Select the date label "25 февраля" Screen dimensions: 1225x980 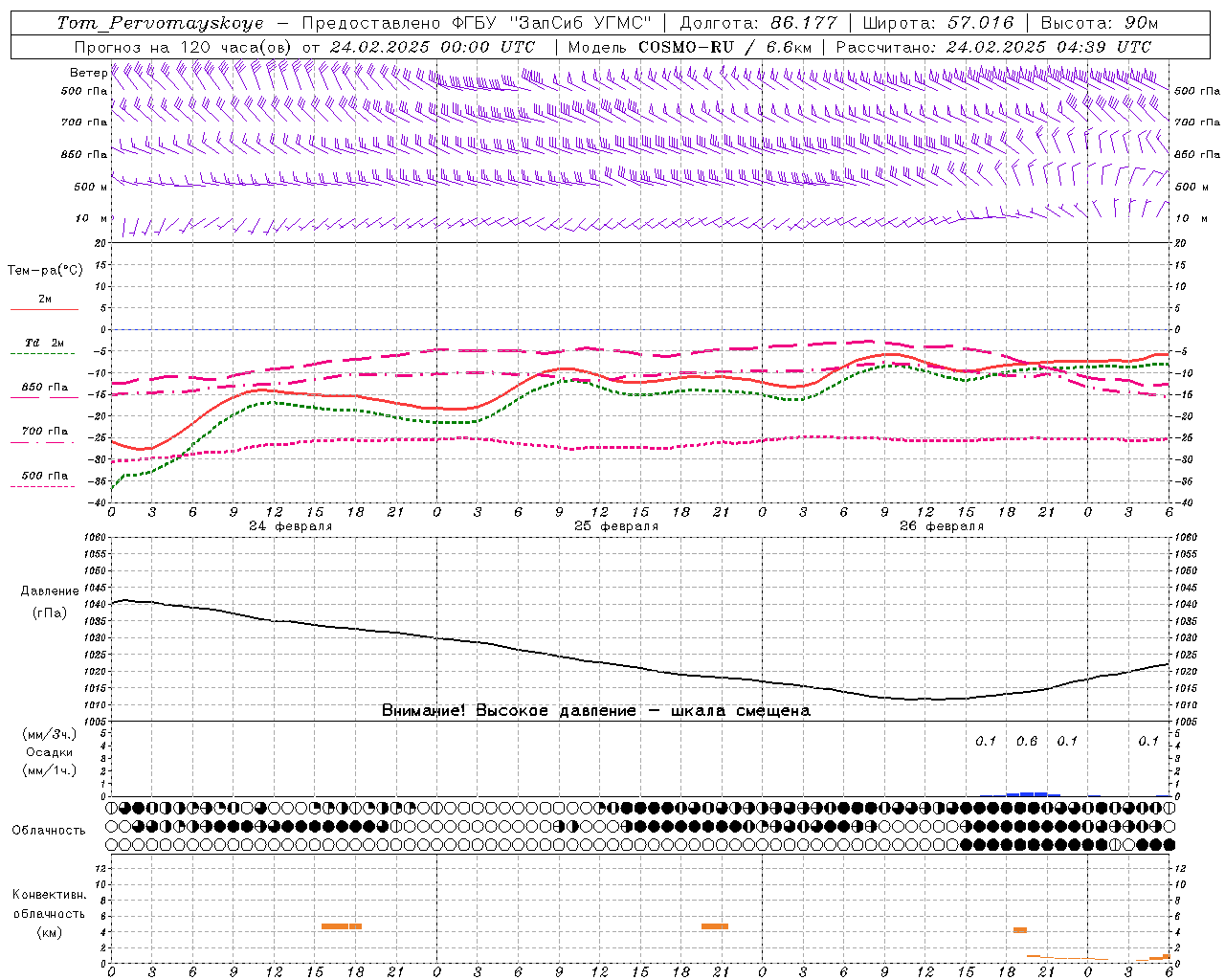[616, 526]
